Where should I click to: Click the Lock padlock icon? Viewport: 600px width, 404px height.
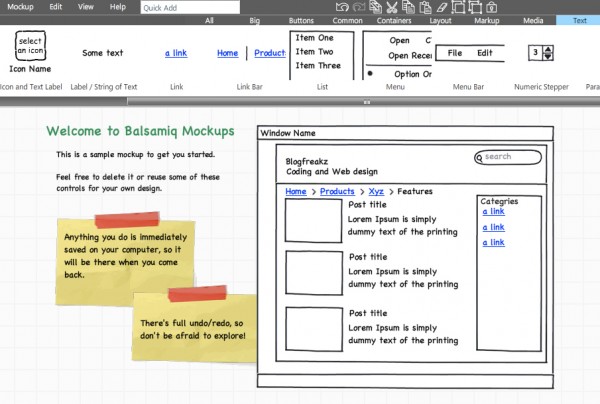(491, 7)
